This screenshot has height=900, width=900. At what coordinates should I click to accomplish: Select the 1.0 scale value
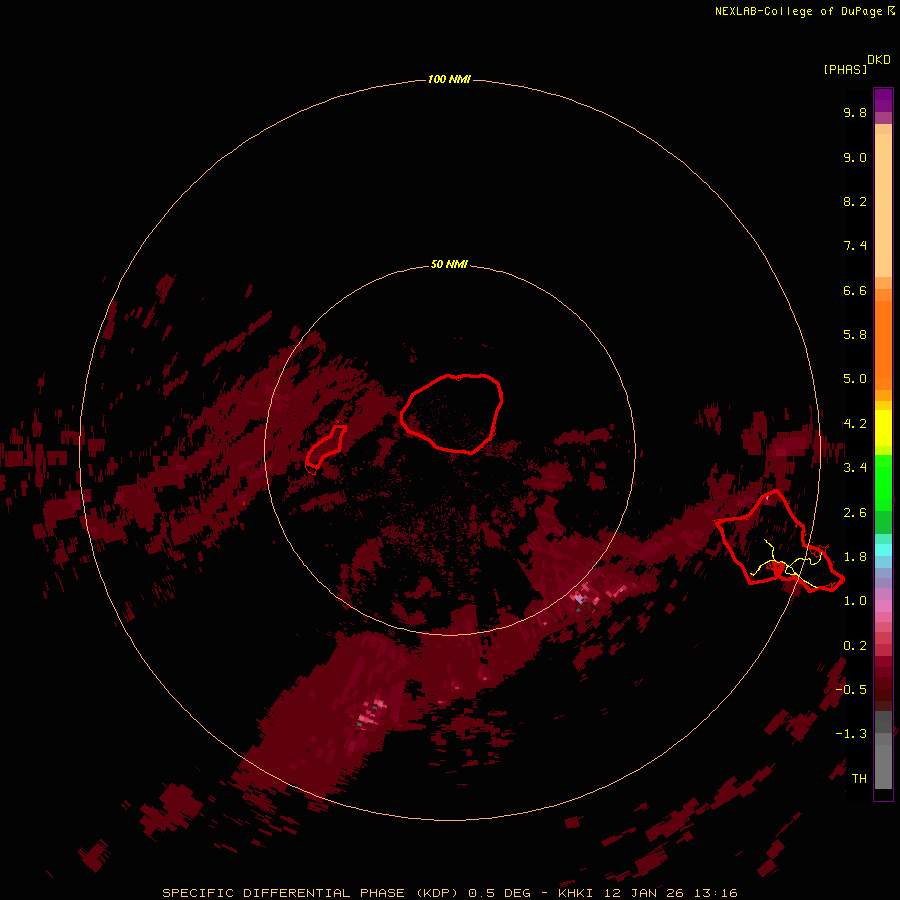coord(855,601)
